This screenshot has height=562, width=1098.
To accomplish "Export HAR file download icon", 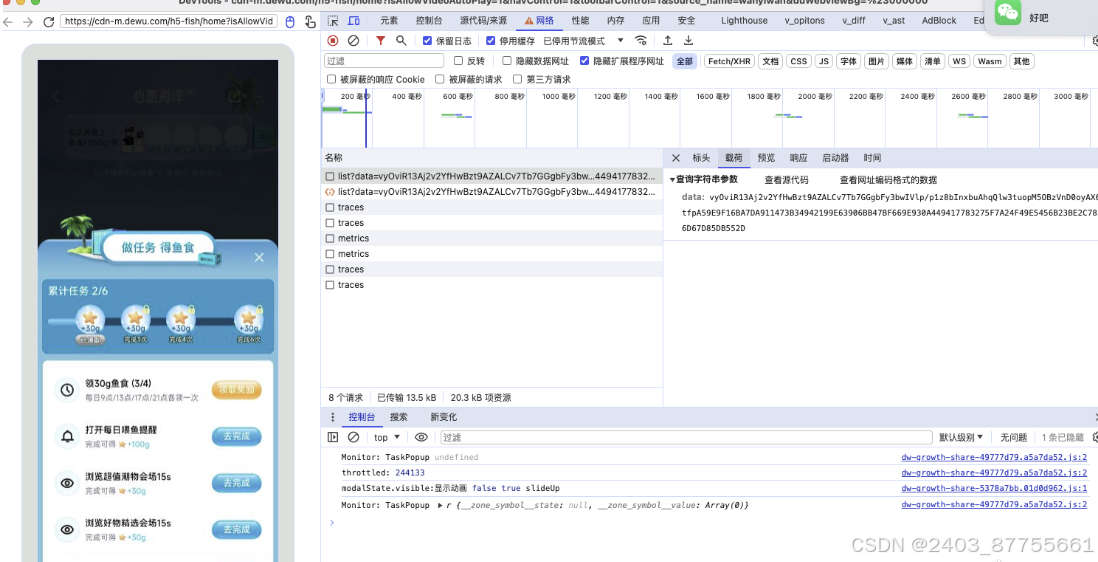I will point(688,41).
